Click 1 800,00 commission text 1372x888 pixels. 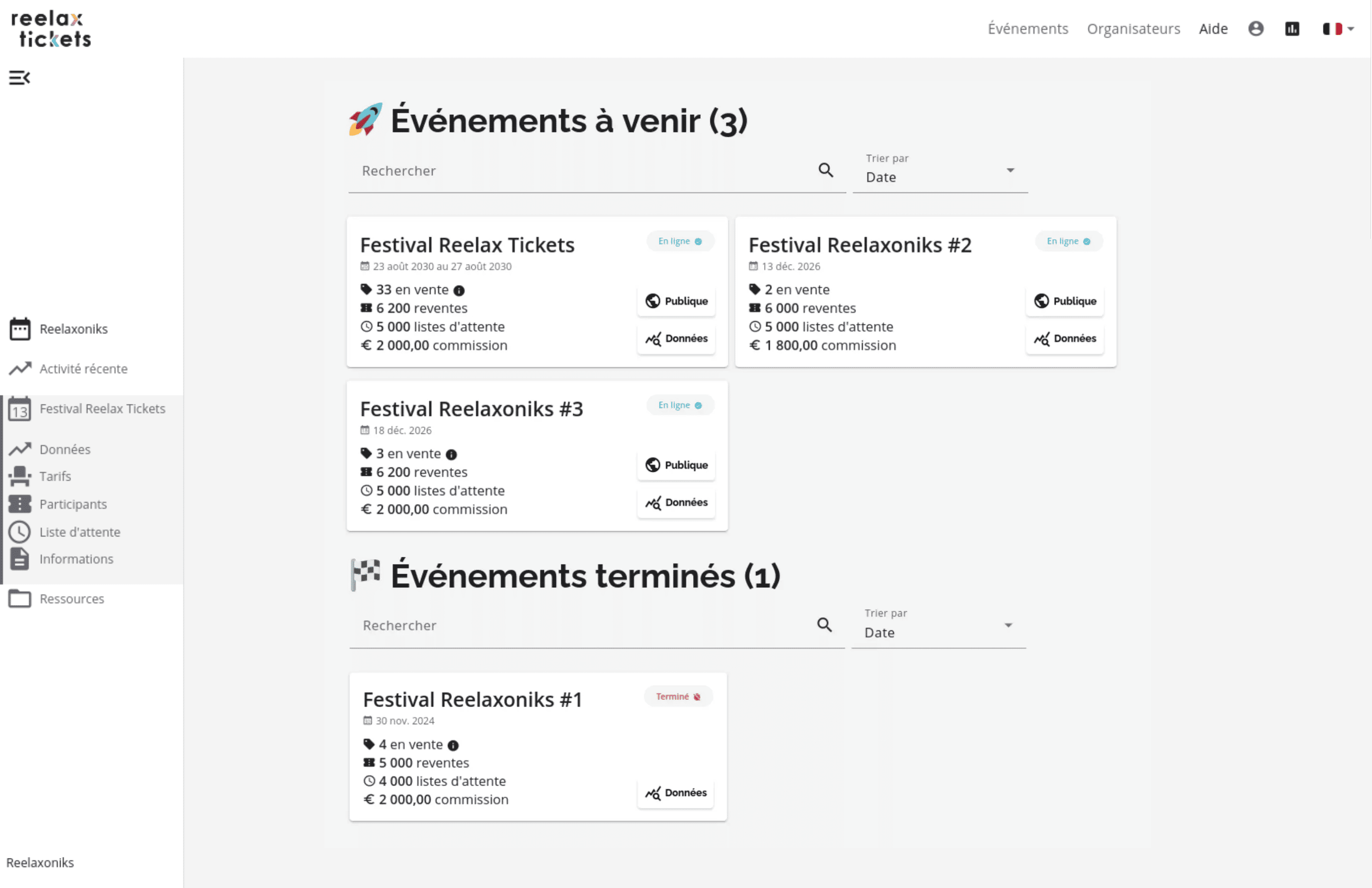click(x=831, y=345)
